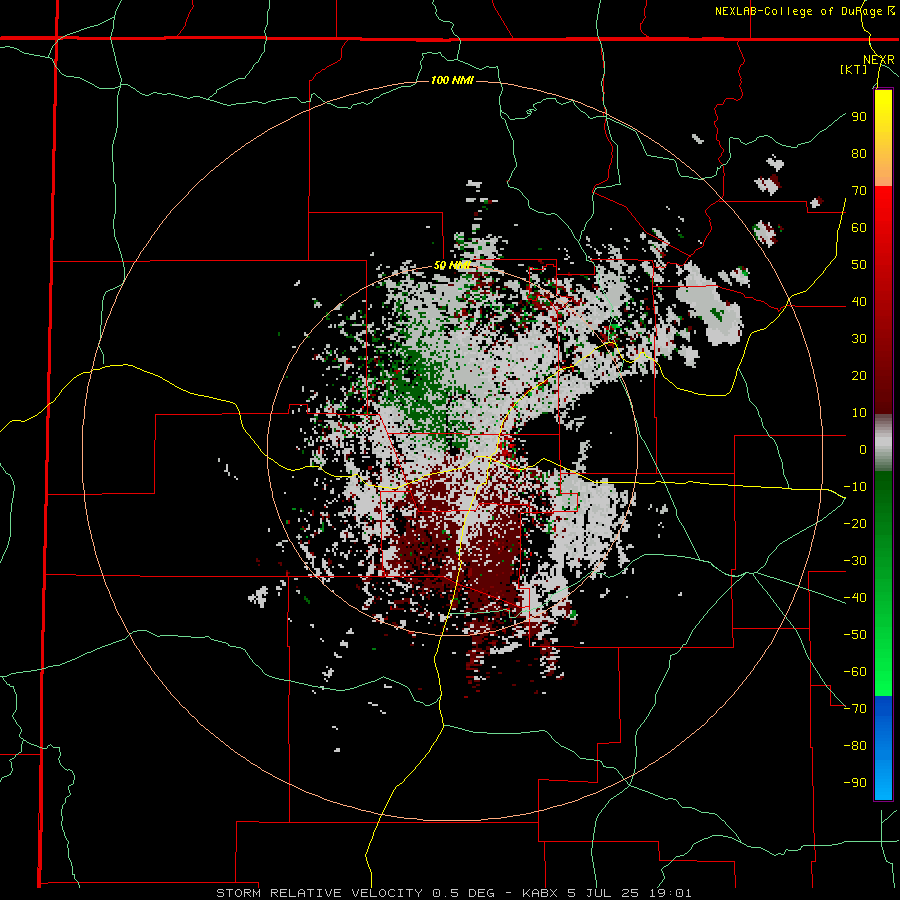Click the 30 knot legend value
The image size is (900, 900).
[x=859, y=339]
